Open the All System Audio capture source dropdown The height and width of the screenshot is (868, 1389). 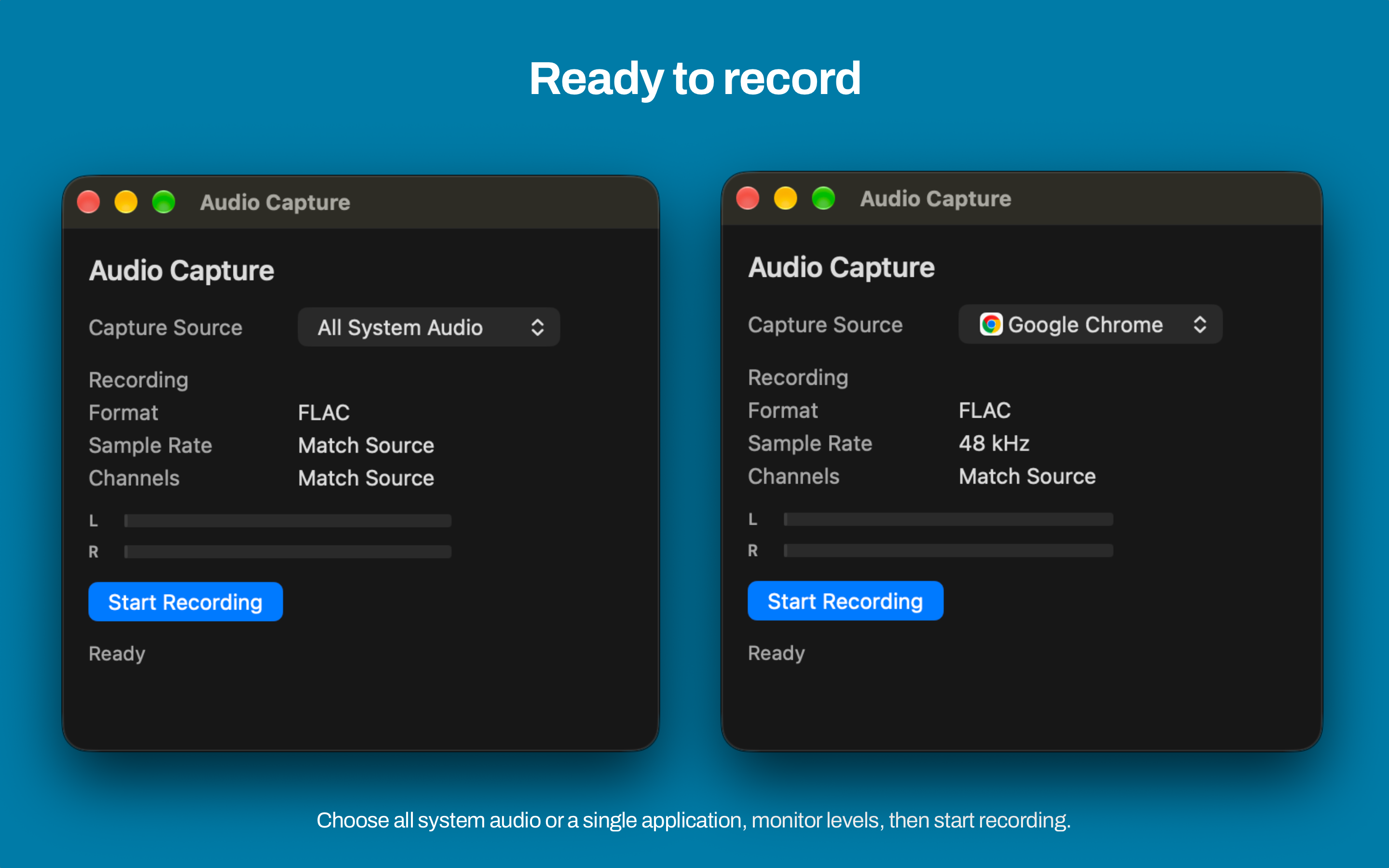click(429, 327)
